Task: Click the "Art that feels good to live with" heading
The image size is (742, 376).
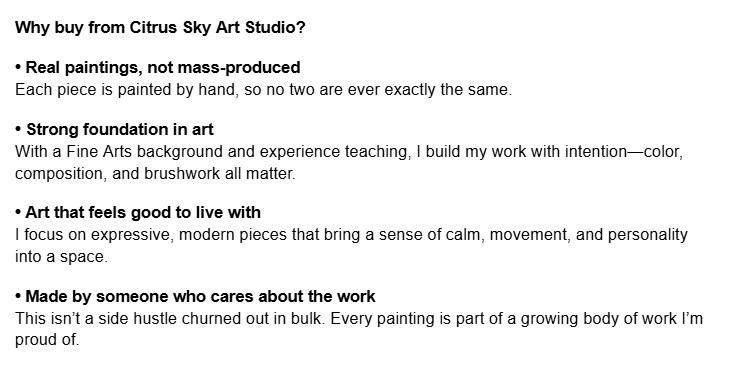Action: click(x=143, y=212)
